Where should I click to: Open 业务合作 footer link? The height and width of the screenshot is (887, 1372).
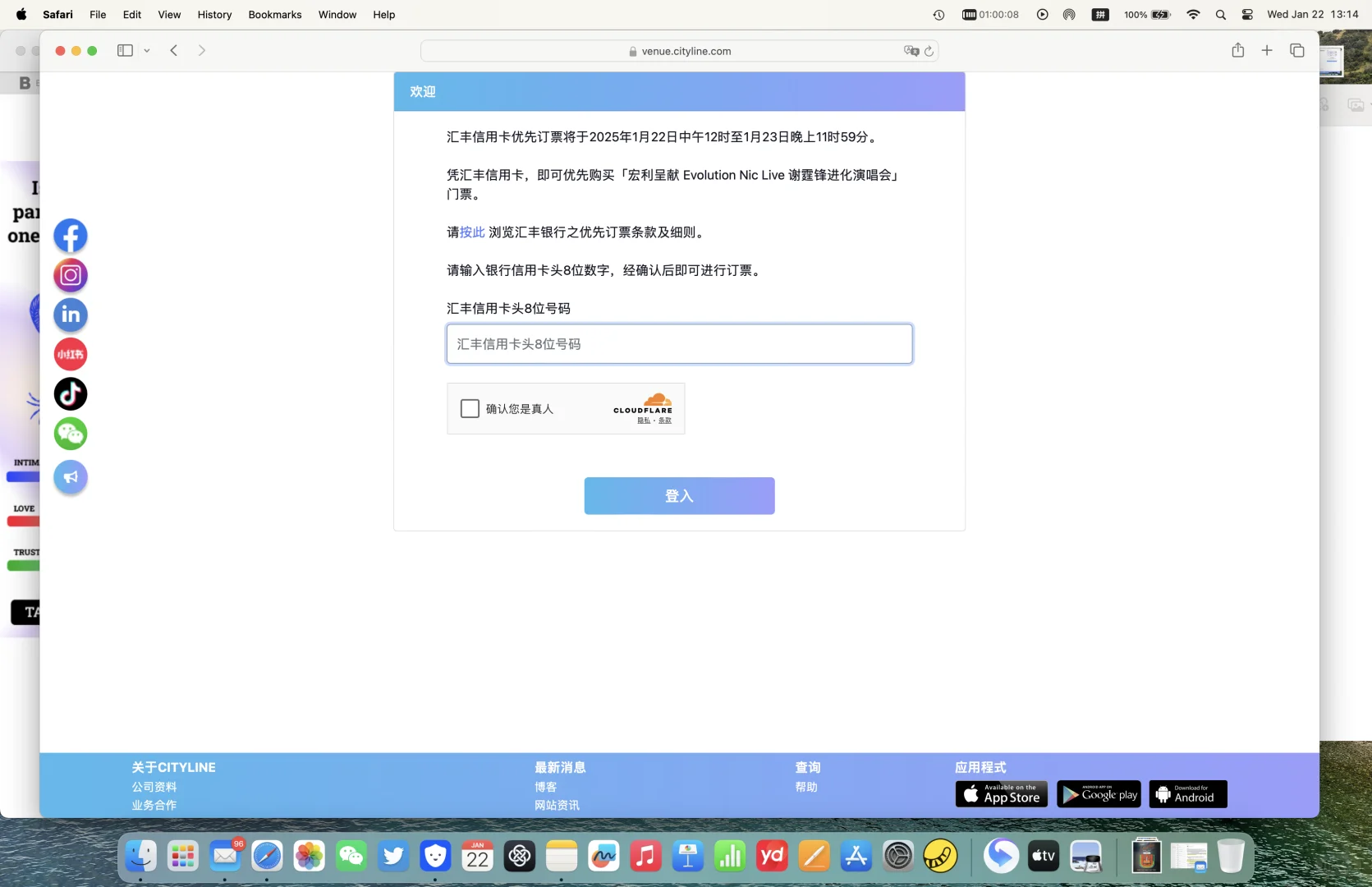coord(154,806)
